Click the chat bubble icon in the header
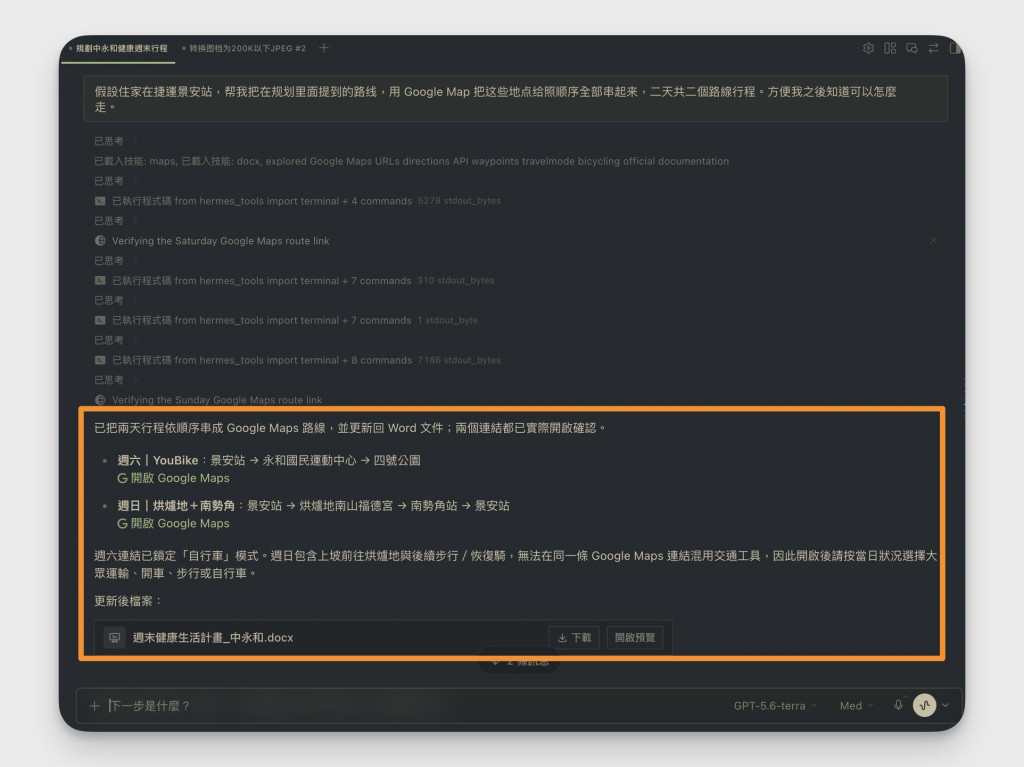Image resolution: width=1024 pixels, height=767 pixels. (x=912, y=48)
